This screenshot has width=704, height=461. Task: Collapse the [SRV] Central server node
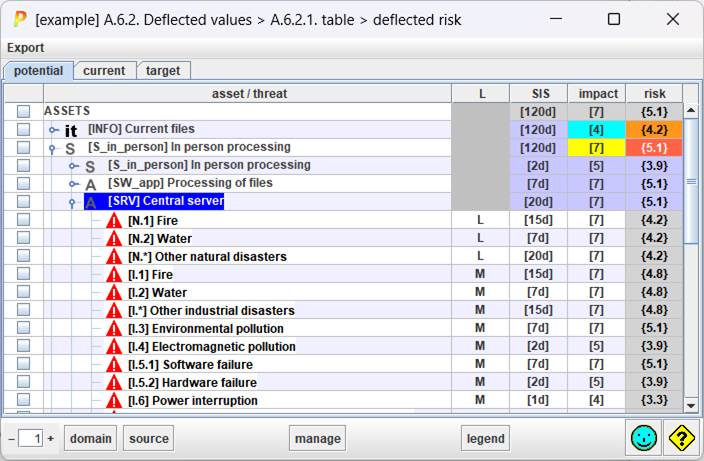[x=72, y=203]
